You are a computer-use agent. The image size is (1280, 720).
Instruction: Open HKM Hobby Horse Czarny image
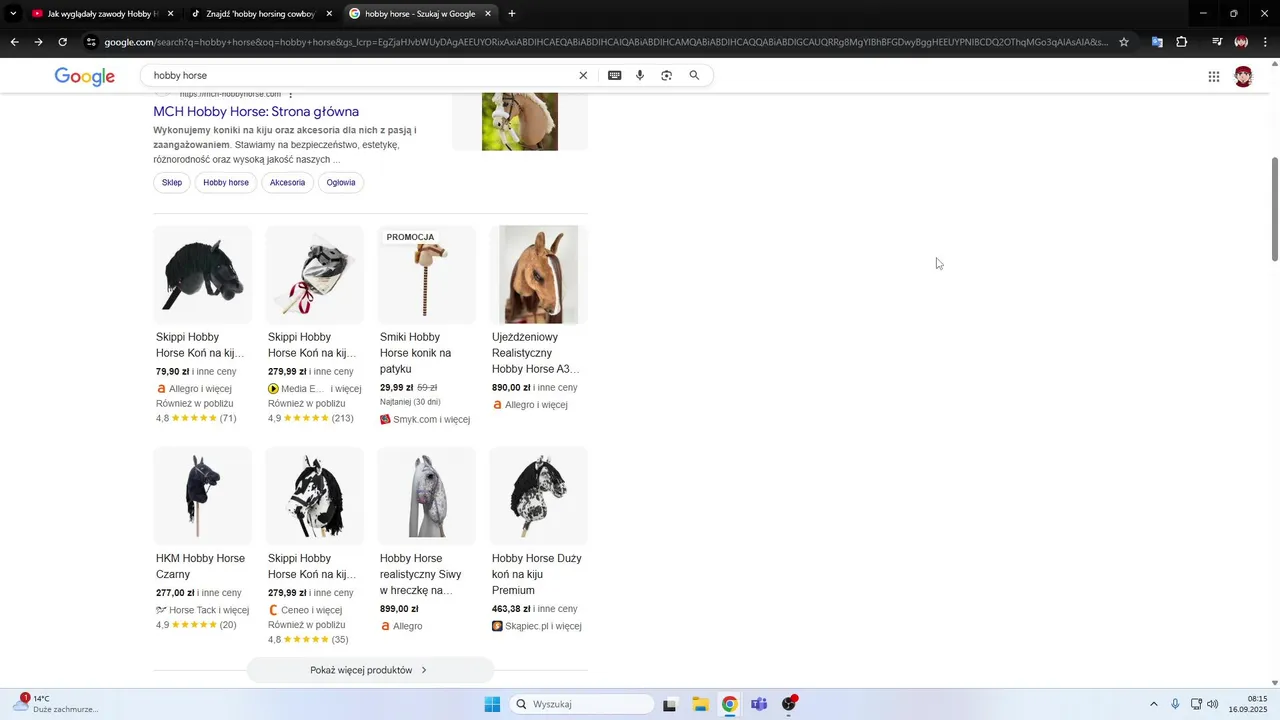(x=202, y=496)
